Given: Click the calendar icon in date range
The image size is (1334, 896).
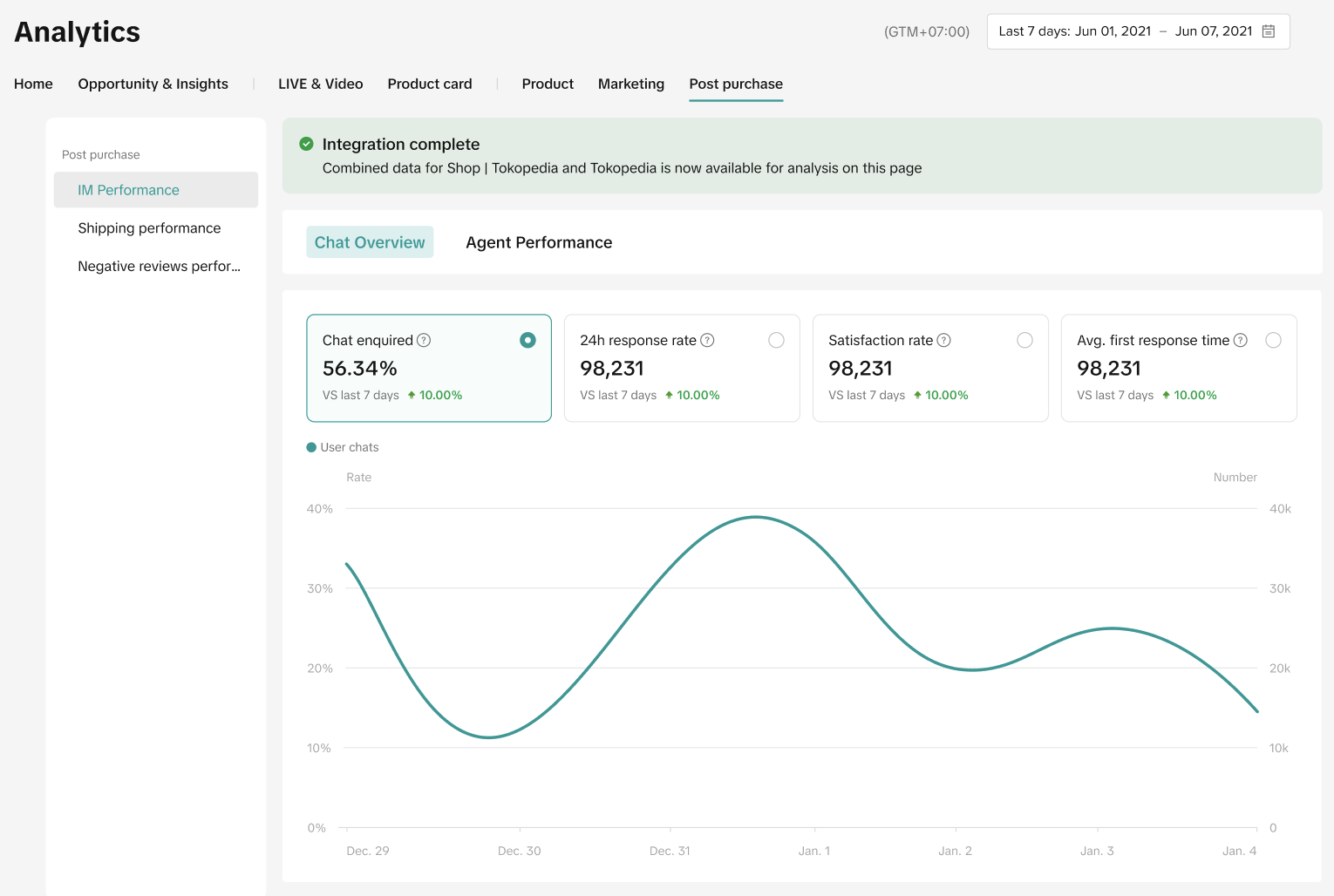Looking at the screenshot, I should click(x=1269, y=31).
